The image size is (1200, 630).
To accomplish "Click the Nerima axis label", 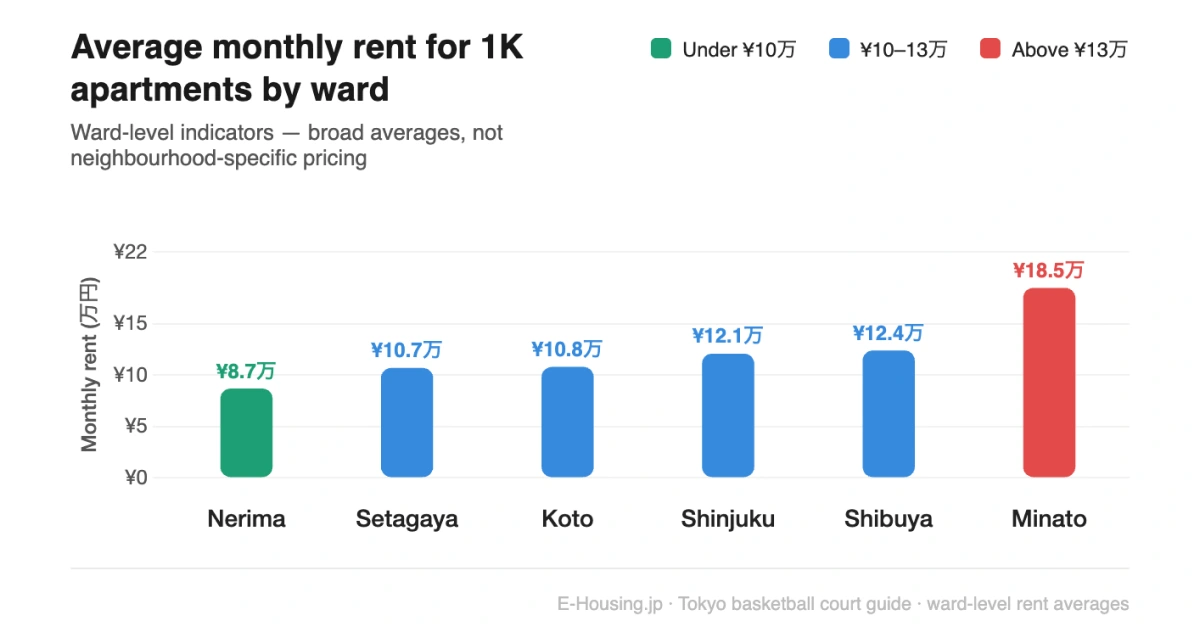I will pyautogui.click(x=246, y=519).
